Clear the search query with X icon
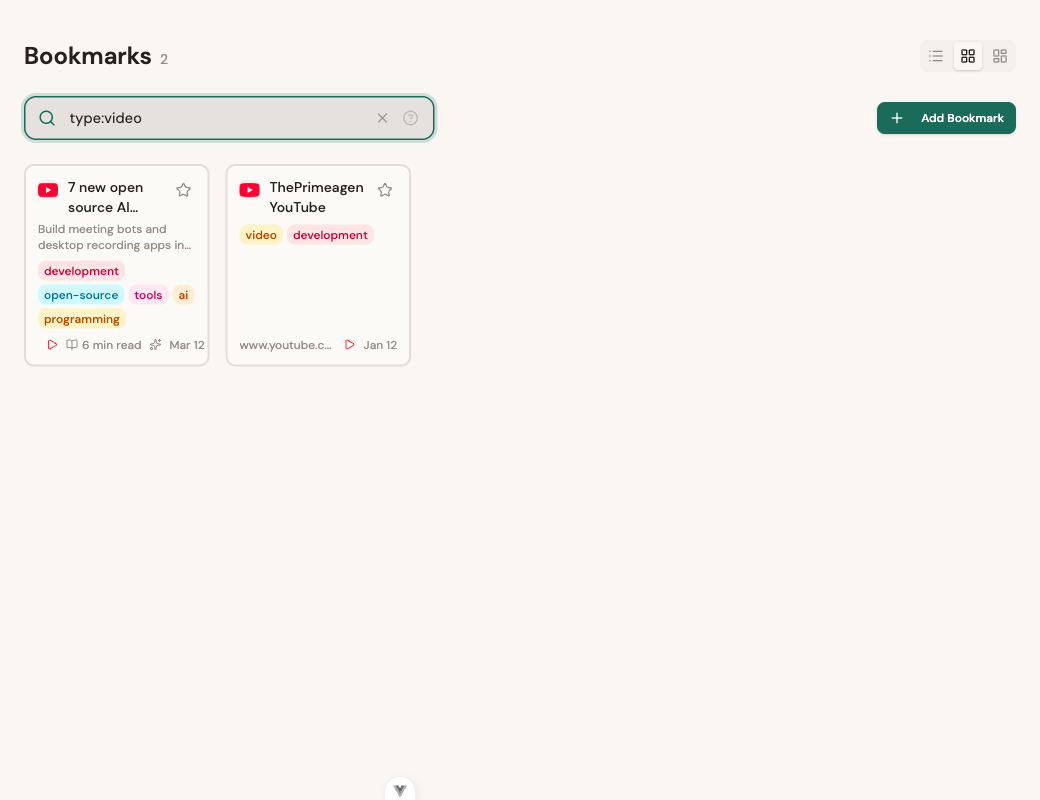Viewport: 1040px width, 800px height. (382, 118)
